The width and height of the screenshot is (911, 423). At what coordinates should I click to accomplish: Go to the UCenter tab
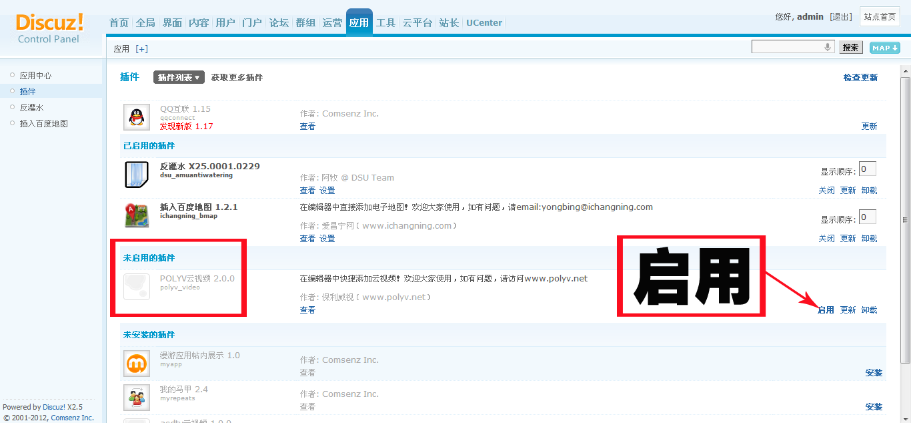484,23
